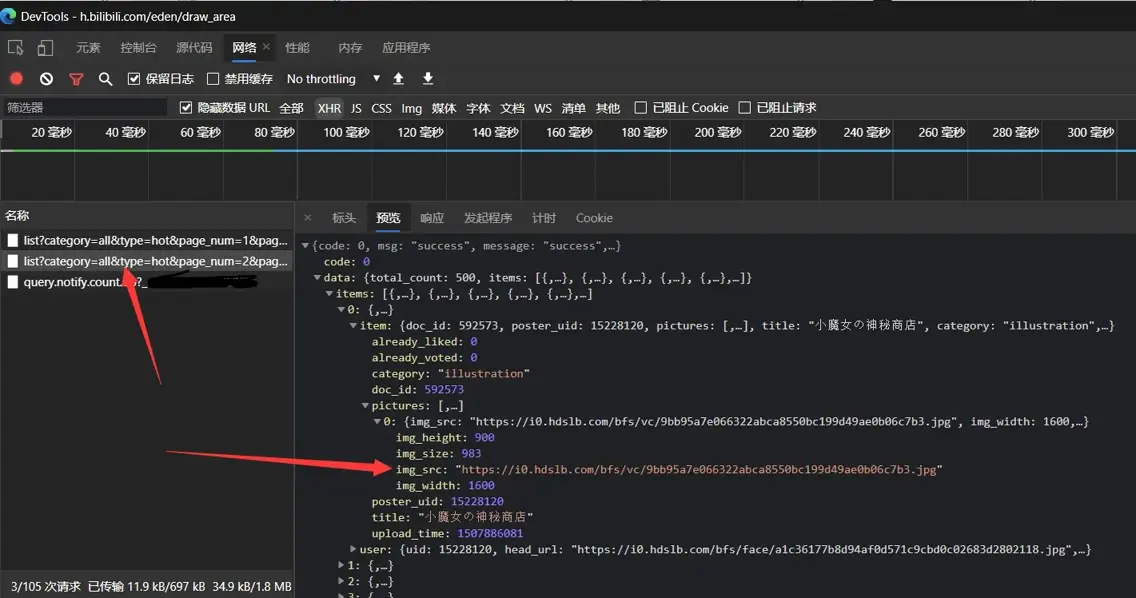
Task: Stop recording network log red button
Action: [x=16, y=79]
